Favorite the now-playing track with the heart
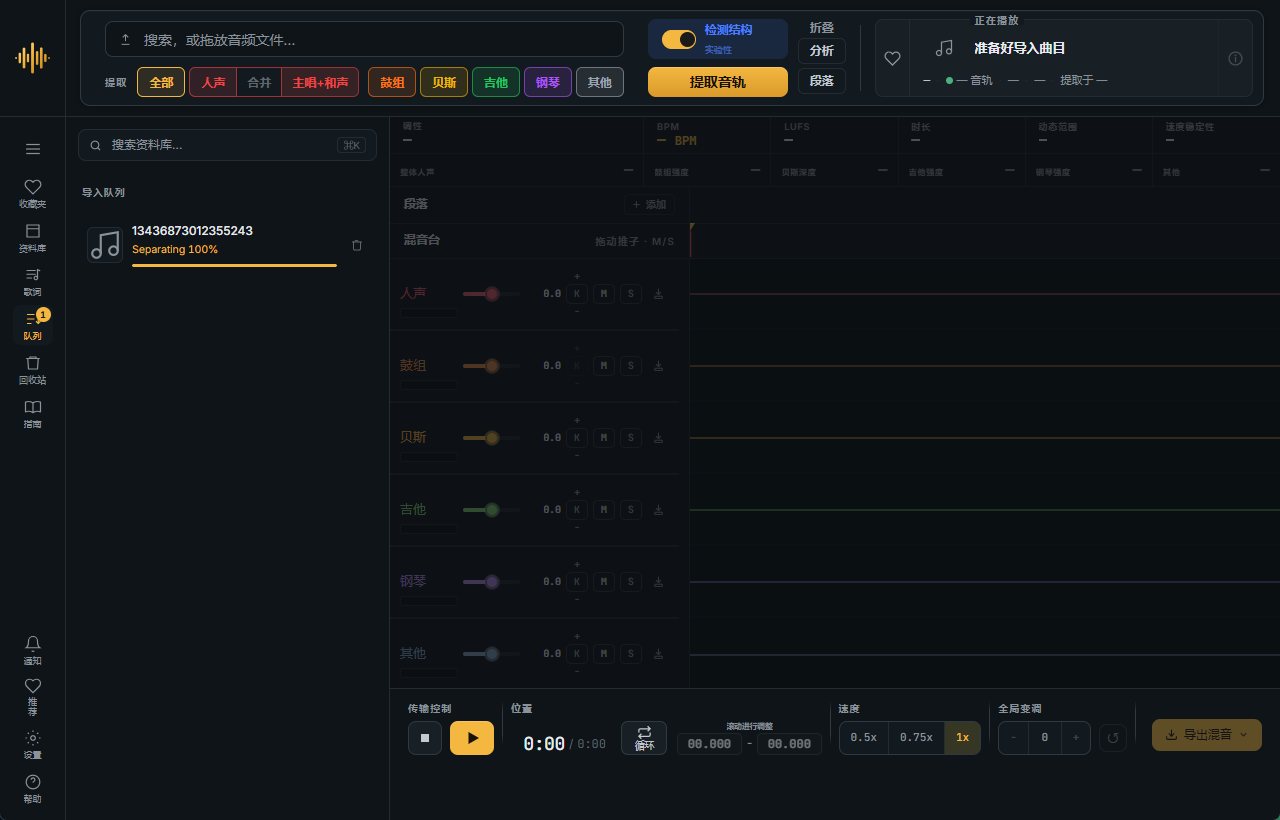Viewport: 1280px width, 820px height. click(x=893, y=58)
